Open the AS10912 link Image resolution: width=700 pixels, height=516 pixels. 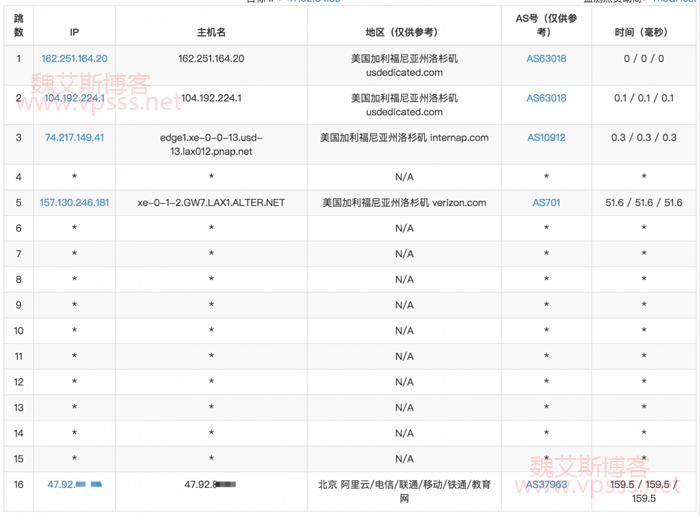[546, 137]
